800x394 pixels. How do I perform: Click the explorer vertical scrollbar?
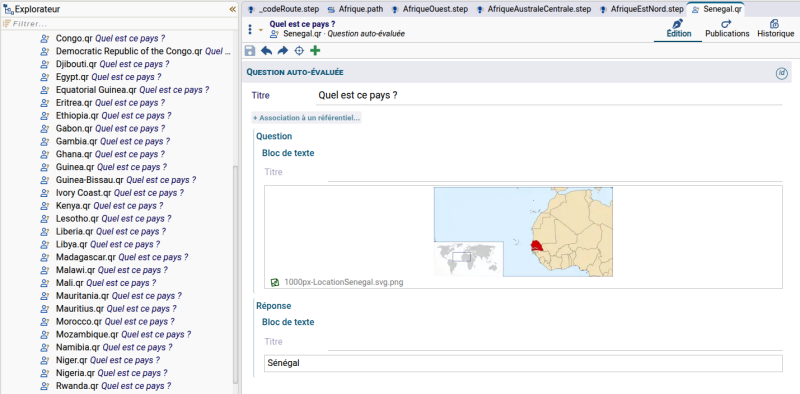235,274
